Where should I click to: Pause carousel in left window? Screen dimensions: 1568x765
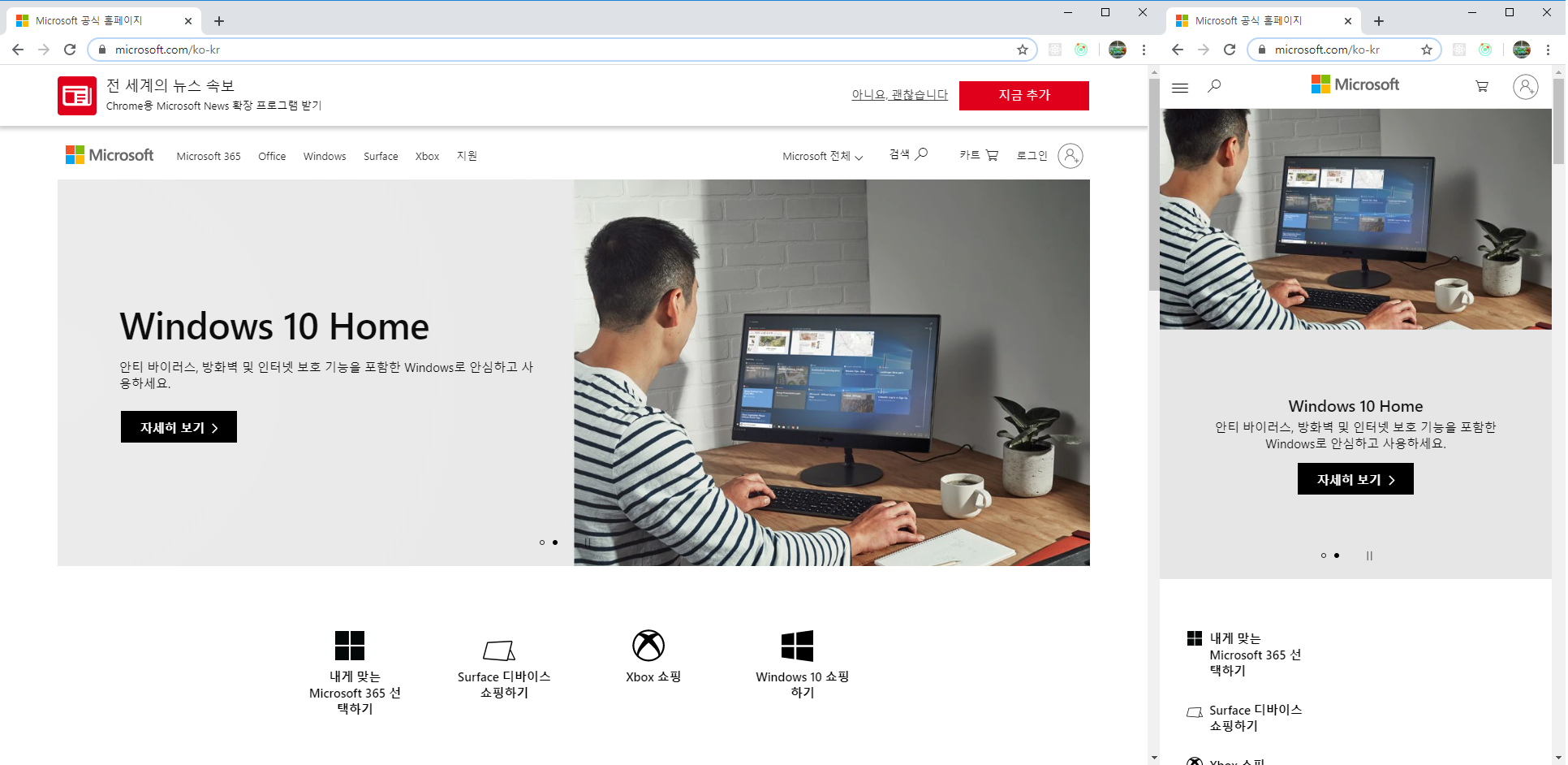(588, 542)
